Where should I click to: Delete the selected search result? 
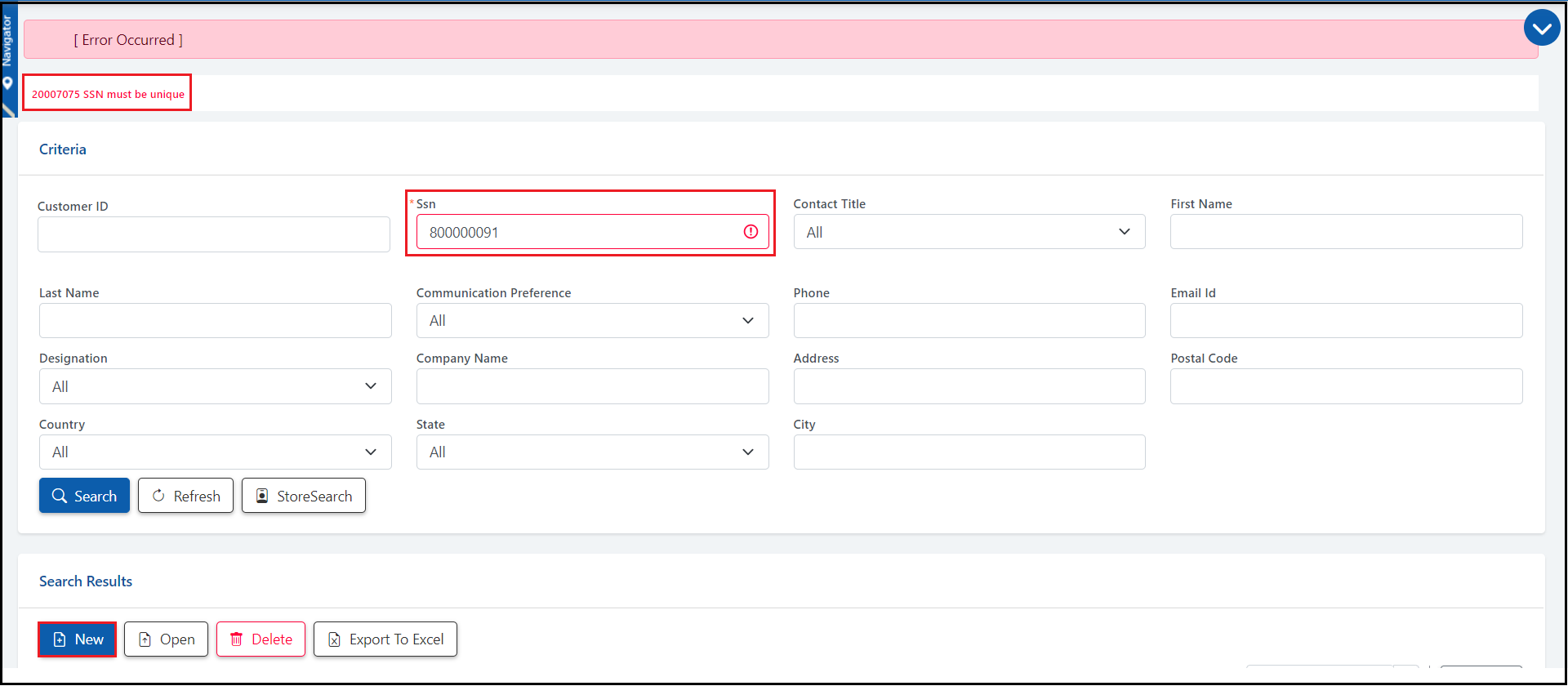(x=261, y=639)
